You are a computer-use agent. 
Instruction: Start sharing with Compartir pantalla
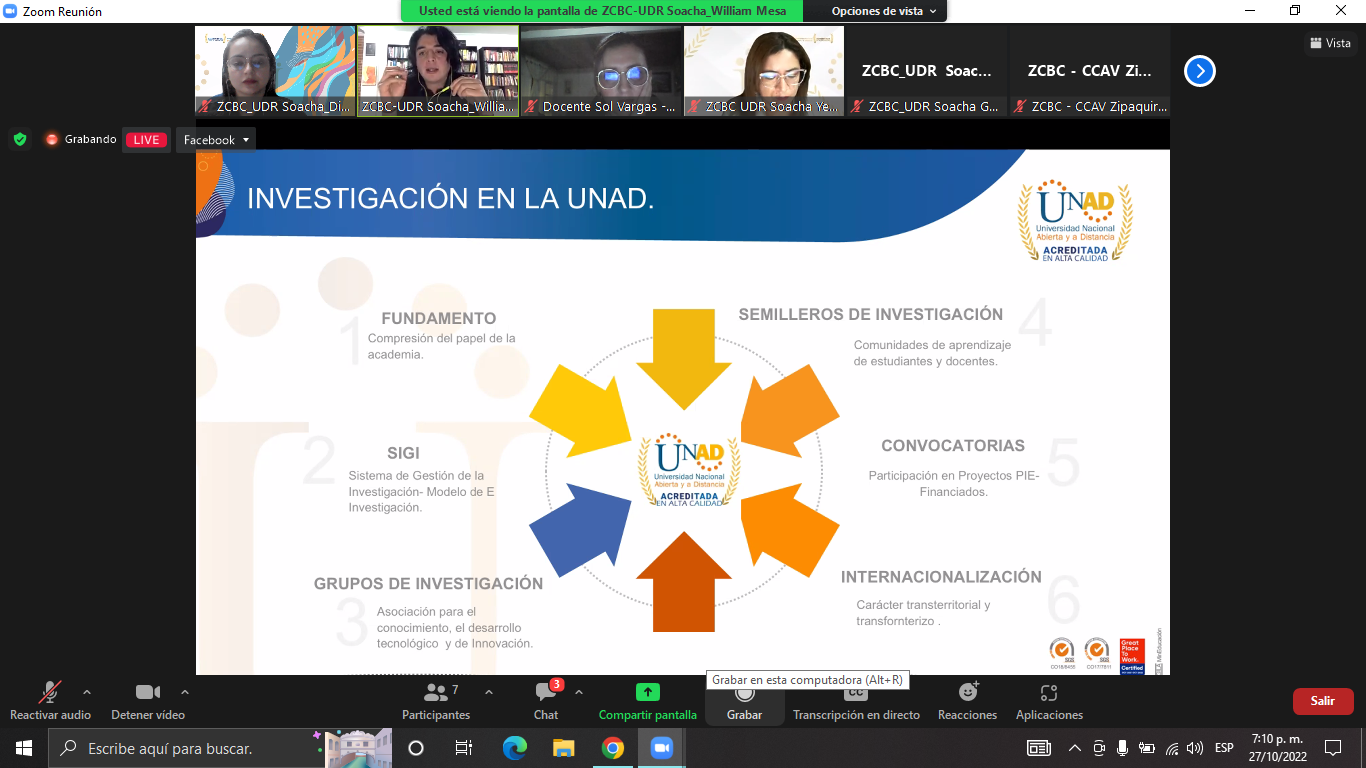(x=648, y=701)
